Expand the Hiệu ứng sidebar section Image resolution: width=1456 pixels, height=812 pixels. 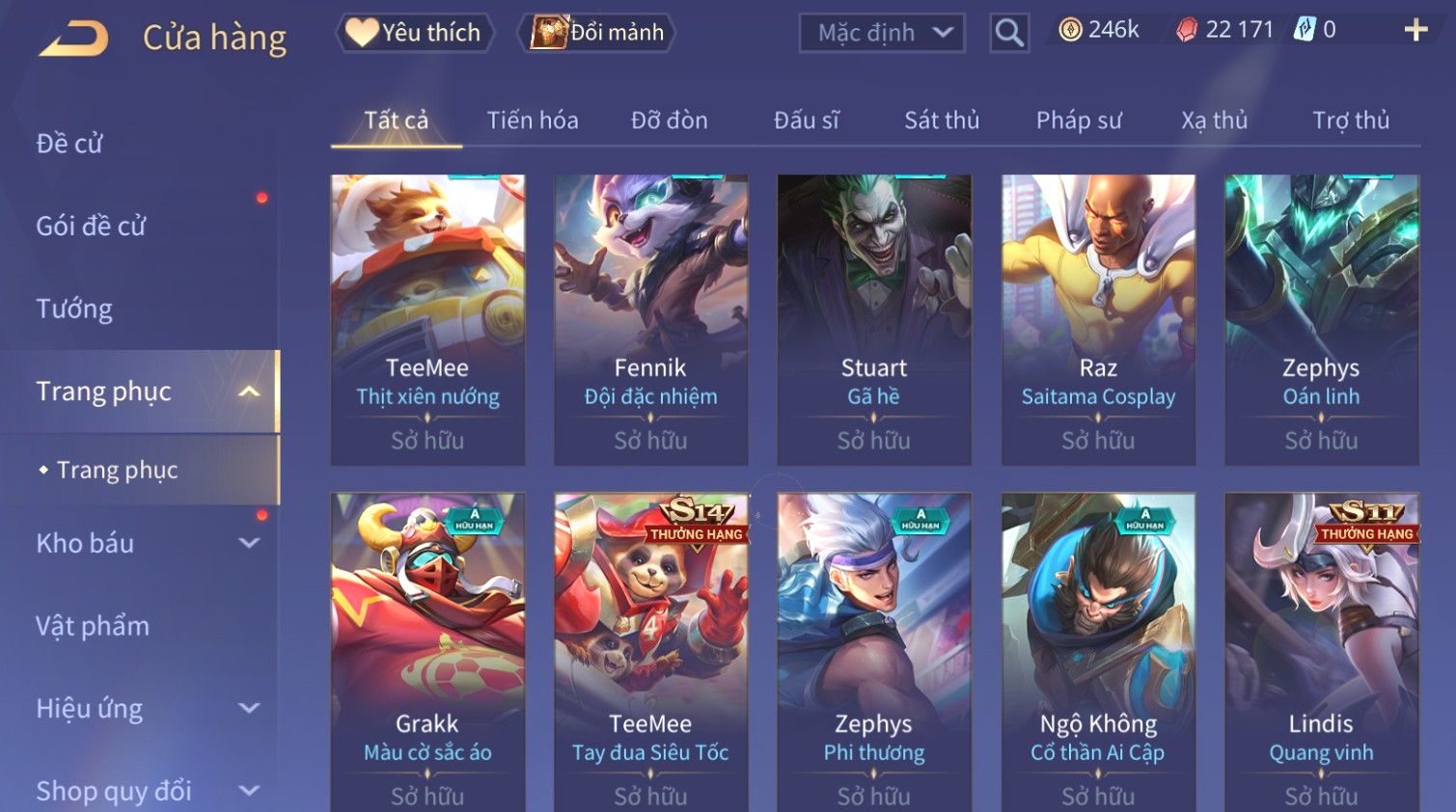pyautogui.click(x=249, y=708)
